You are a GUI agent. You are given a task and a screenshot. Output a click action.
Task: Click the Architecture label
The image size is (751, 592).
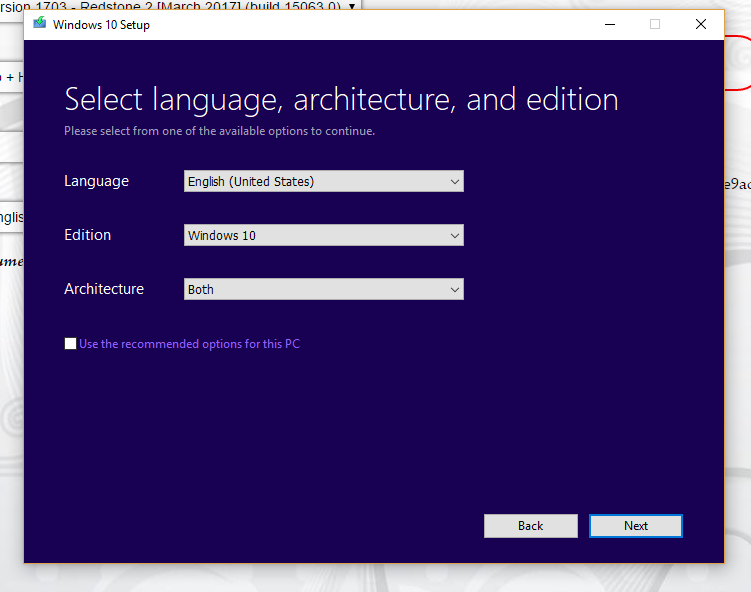pyautogui.click(x=104, y=289)
